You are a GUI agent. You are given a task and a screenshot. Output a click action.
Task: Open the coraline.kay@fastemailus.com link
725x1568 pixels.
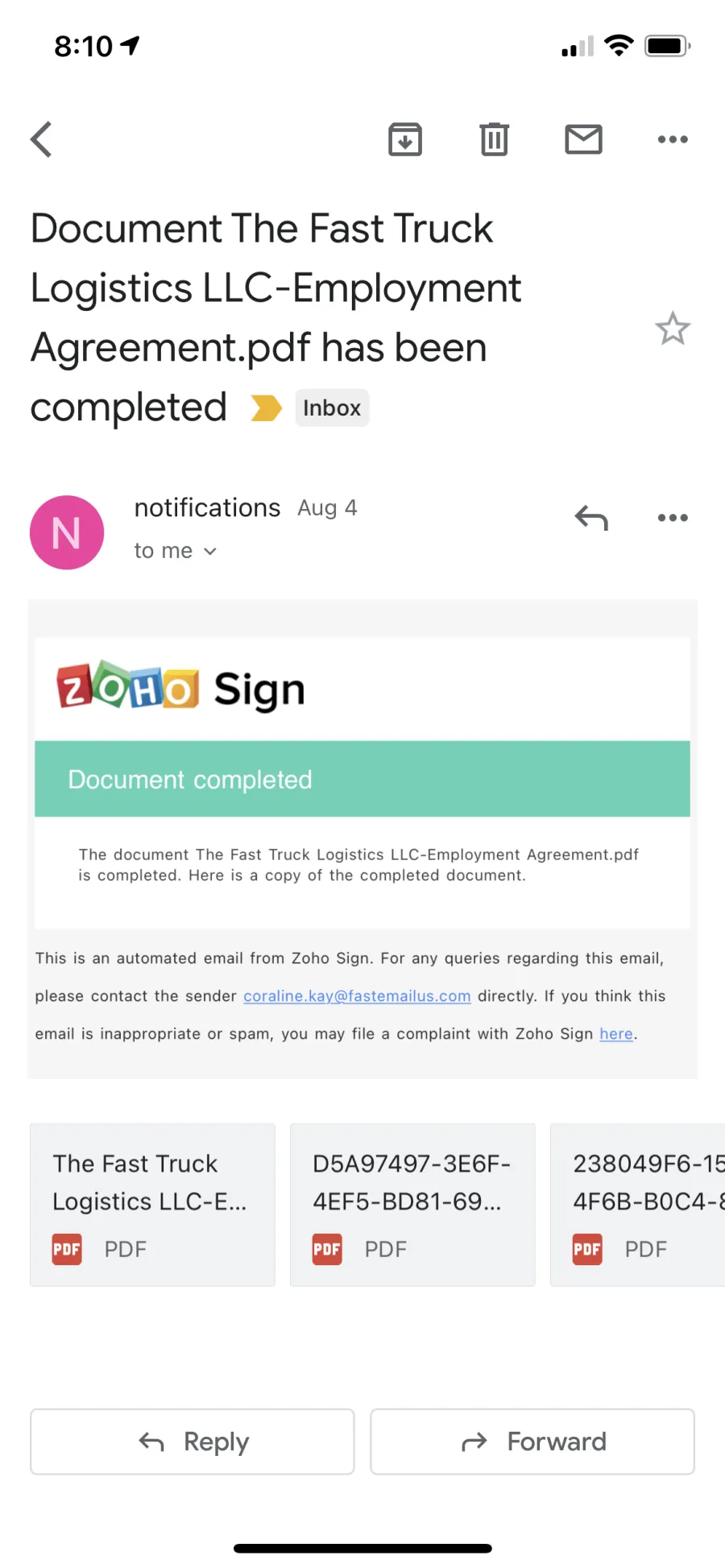357,996
